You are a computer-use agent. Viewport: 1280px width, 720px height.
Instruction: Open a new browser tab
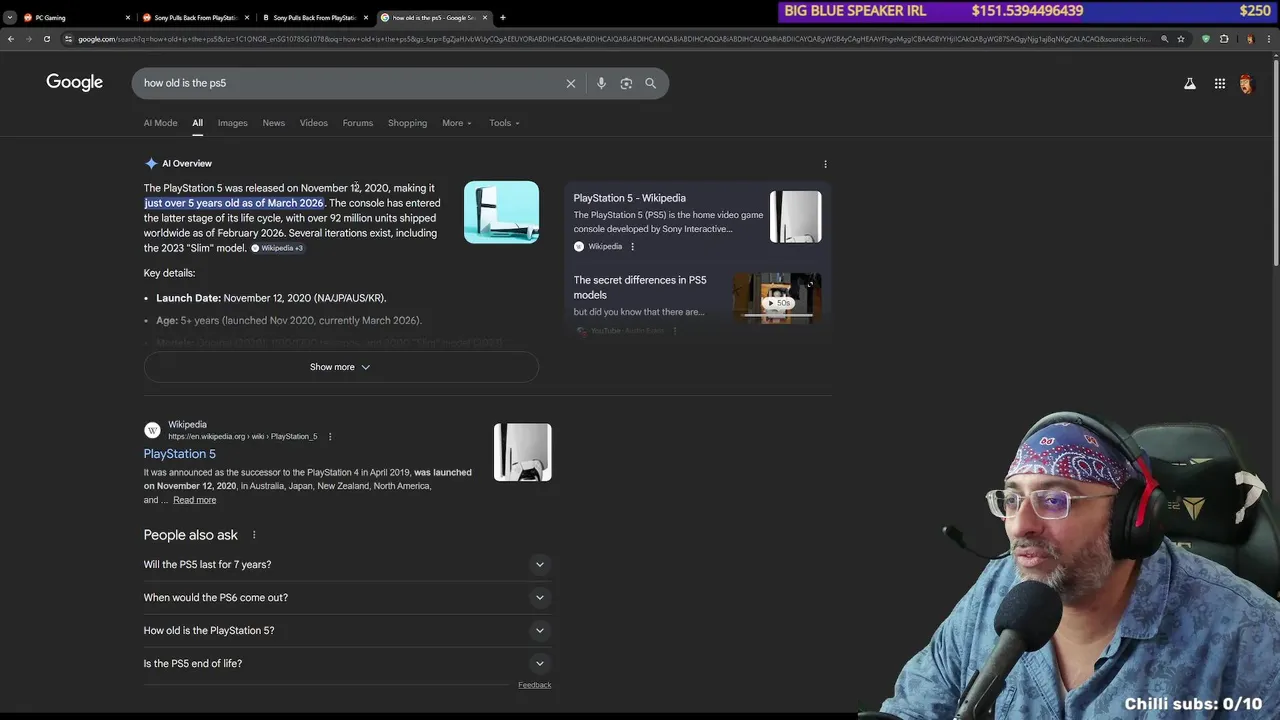pyautogui.click(x=503, y=17)
